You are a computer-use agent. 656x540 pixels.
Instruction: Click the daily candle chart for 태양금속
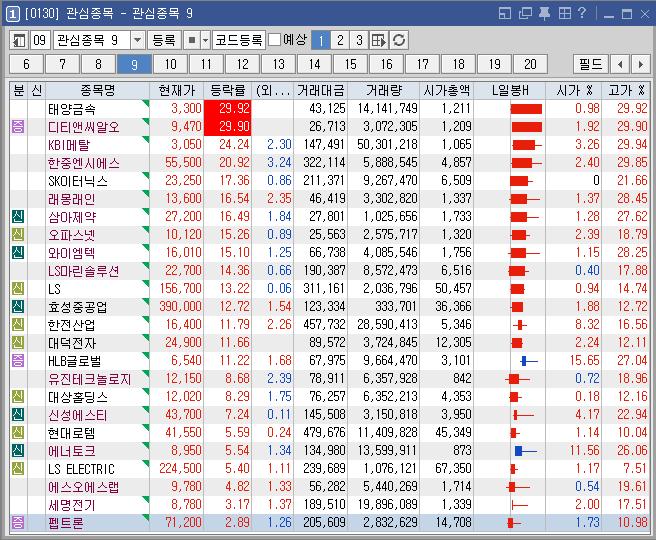point(526,109)
